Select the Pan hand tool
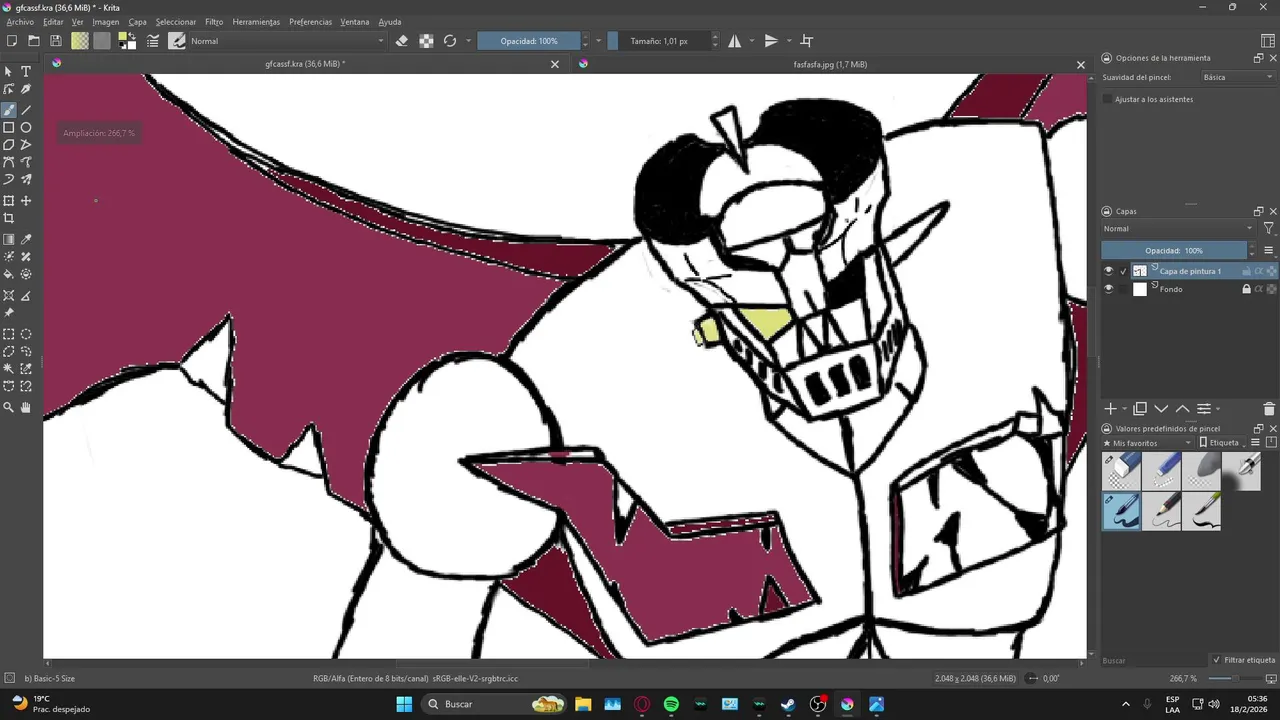Screen dimensions: 1280x720 click(26, 408)
